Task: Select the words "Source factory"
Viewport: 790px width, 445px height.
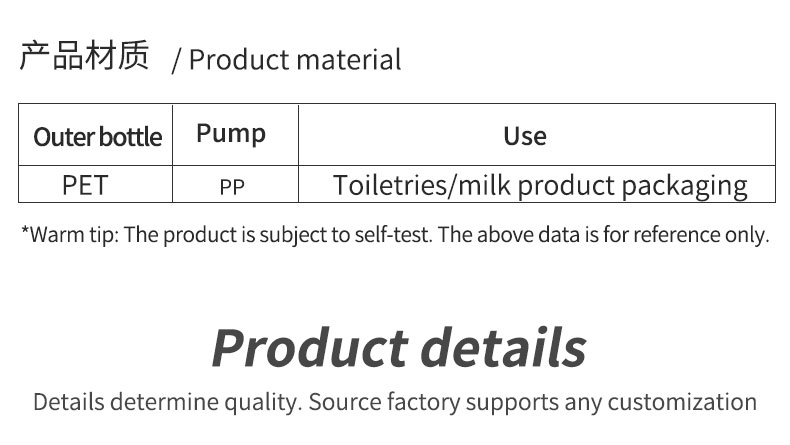Action: click(x=384, y=403)
